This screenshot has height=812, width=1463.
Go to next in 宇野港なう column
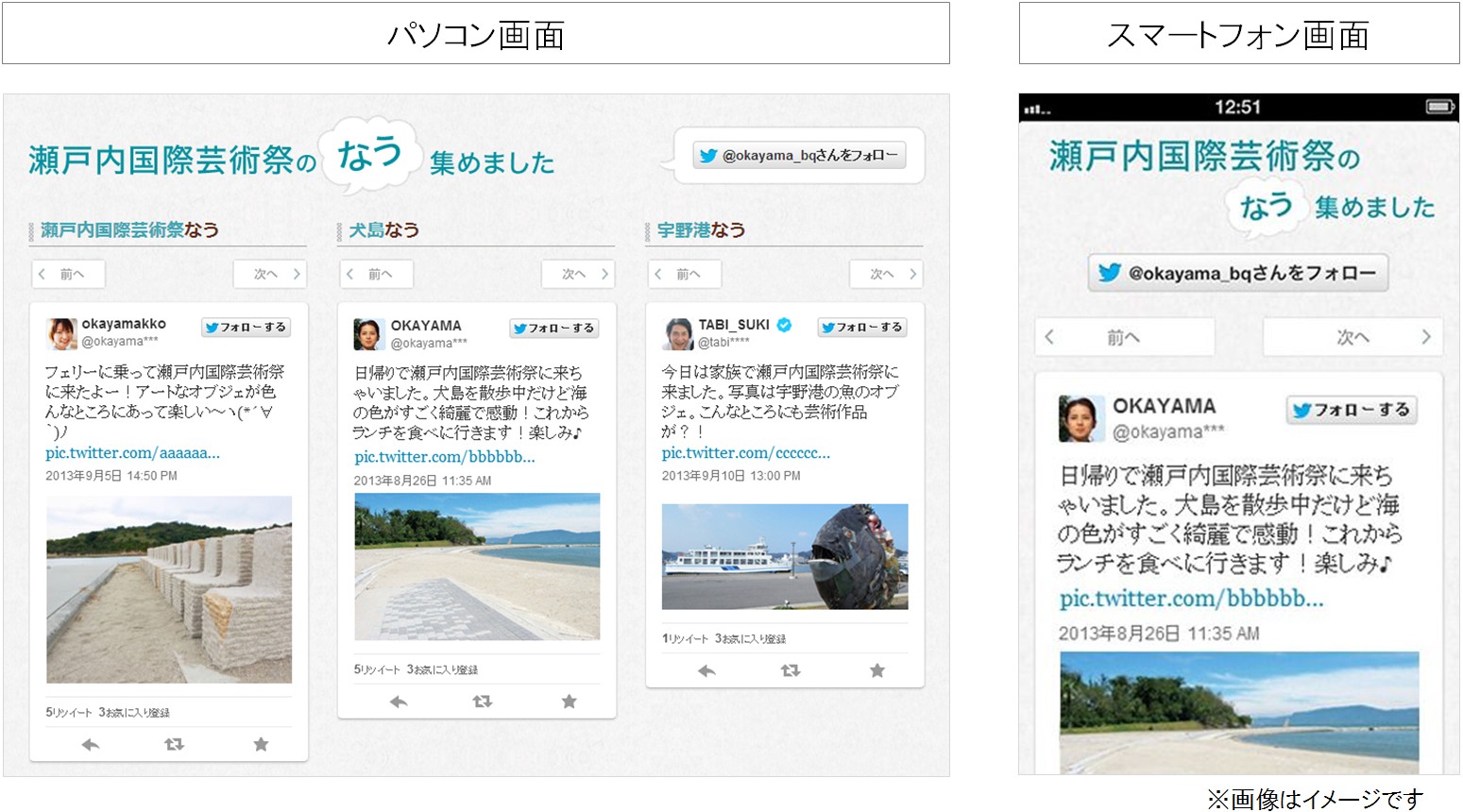tap(886, 274)
